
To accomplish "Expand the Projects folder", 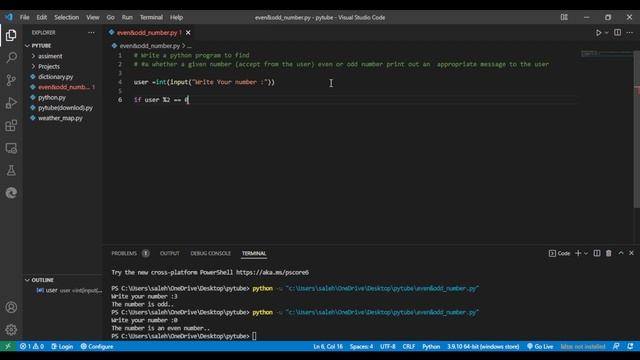I will coord(34,66).
